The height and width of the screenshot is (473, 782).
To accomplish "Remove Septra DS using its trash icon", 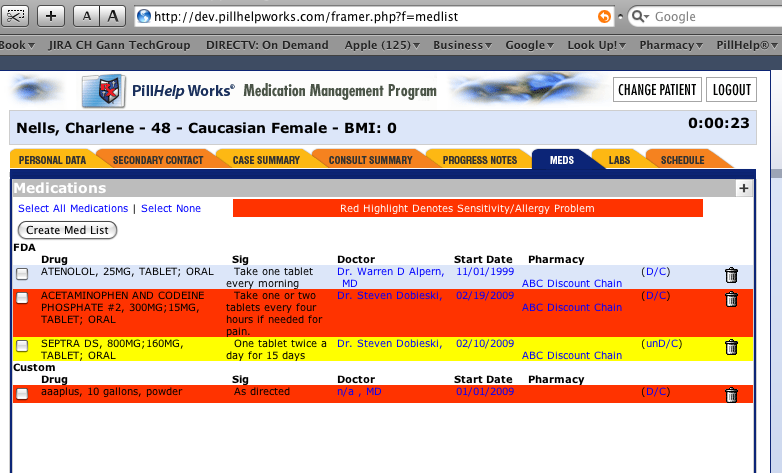I will [x=731, y=347].
